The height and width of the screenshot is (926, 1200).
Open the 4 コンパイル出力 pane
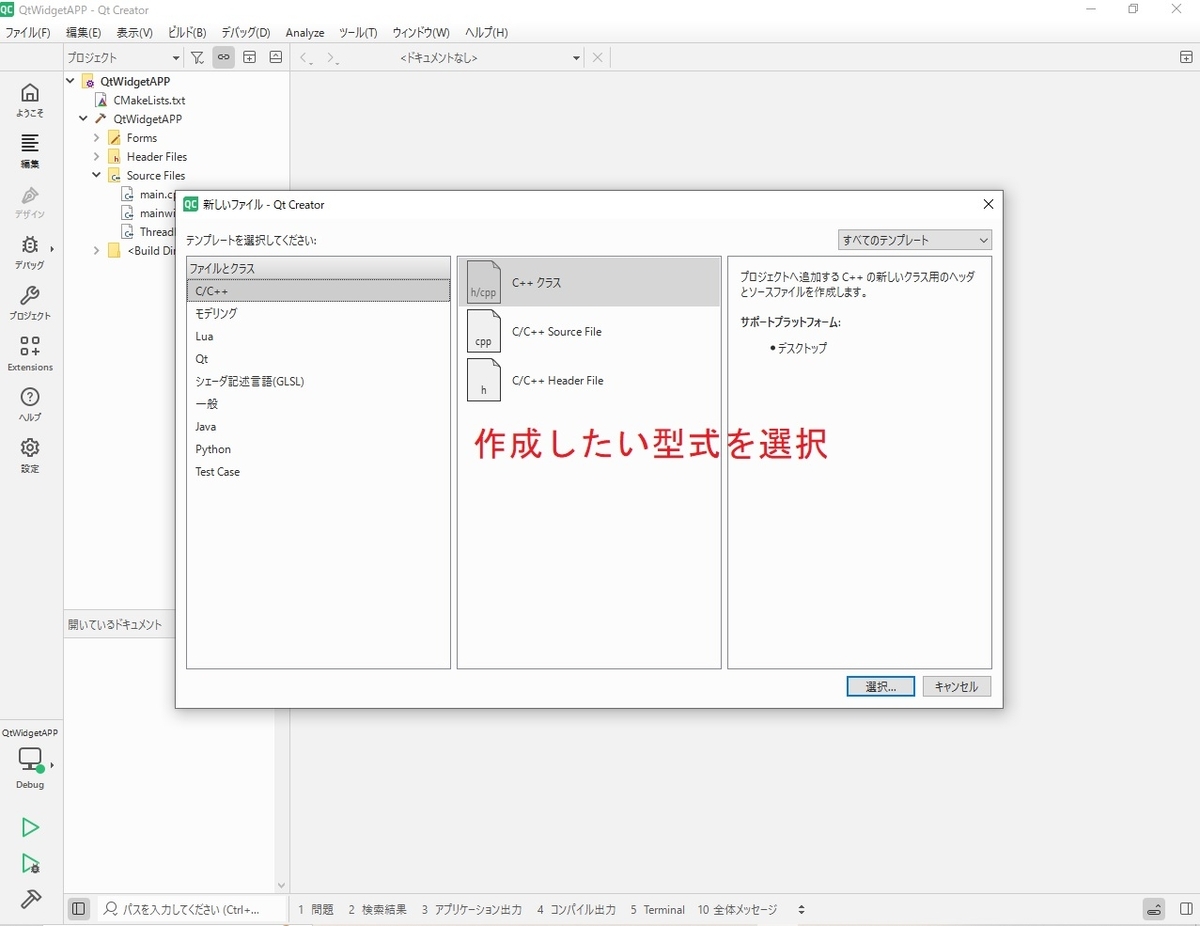576,910
